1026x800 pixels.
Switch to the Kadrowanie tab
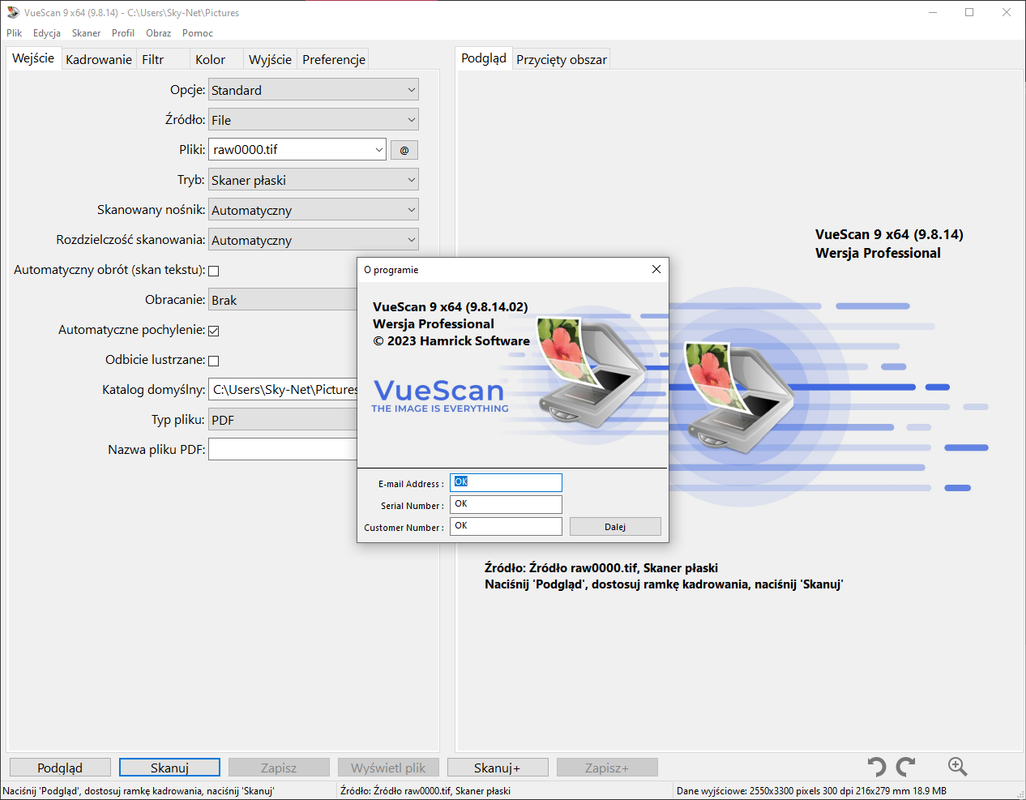click(99, 59)
